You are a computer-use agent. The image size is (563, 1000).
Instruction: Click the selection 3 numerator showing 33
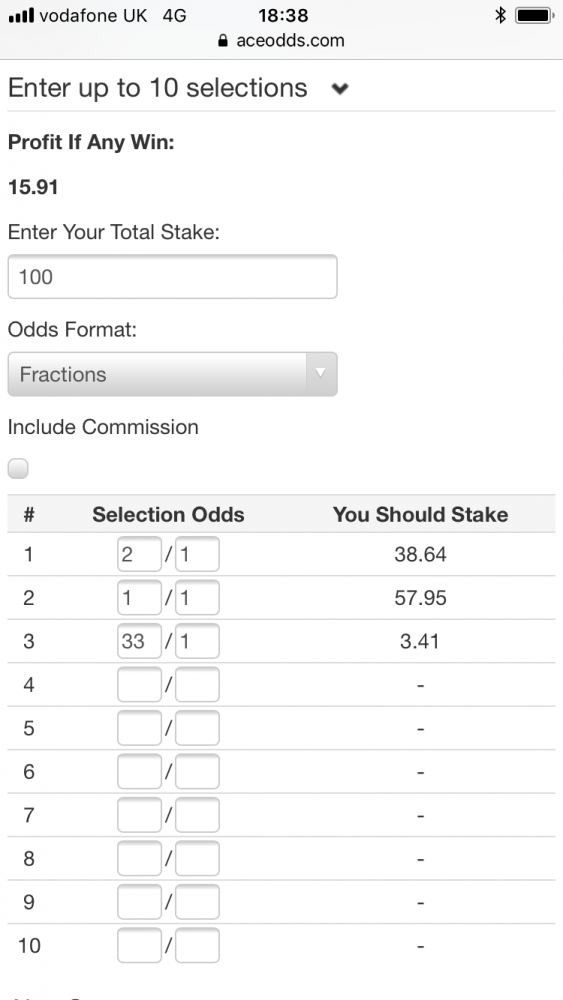coord(139,641)
